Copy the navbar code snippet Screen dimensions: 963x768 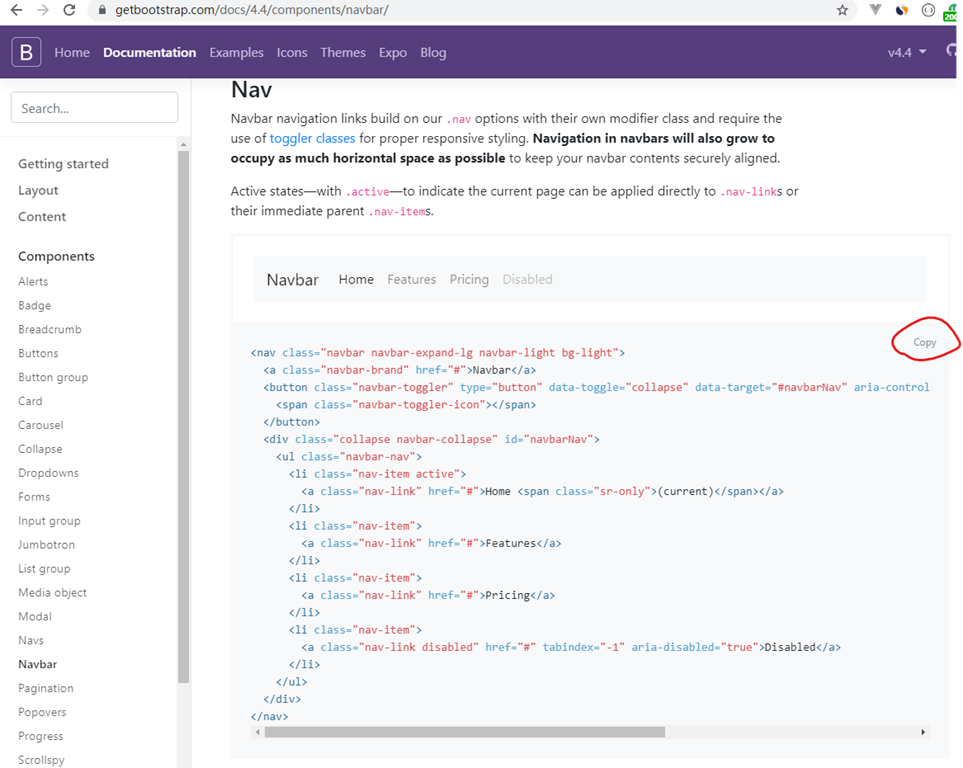pos(924,342)
